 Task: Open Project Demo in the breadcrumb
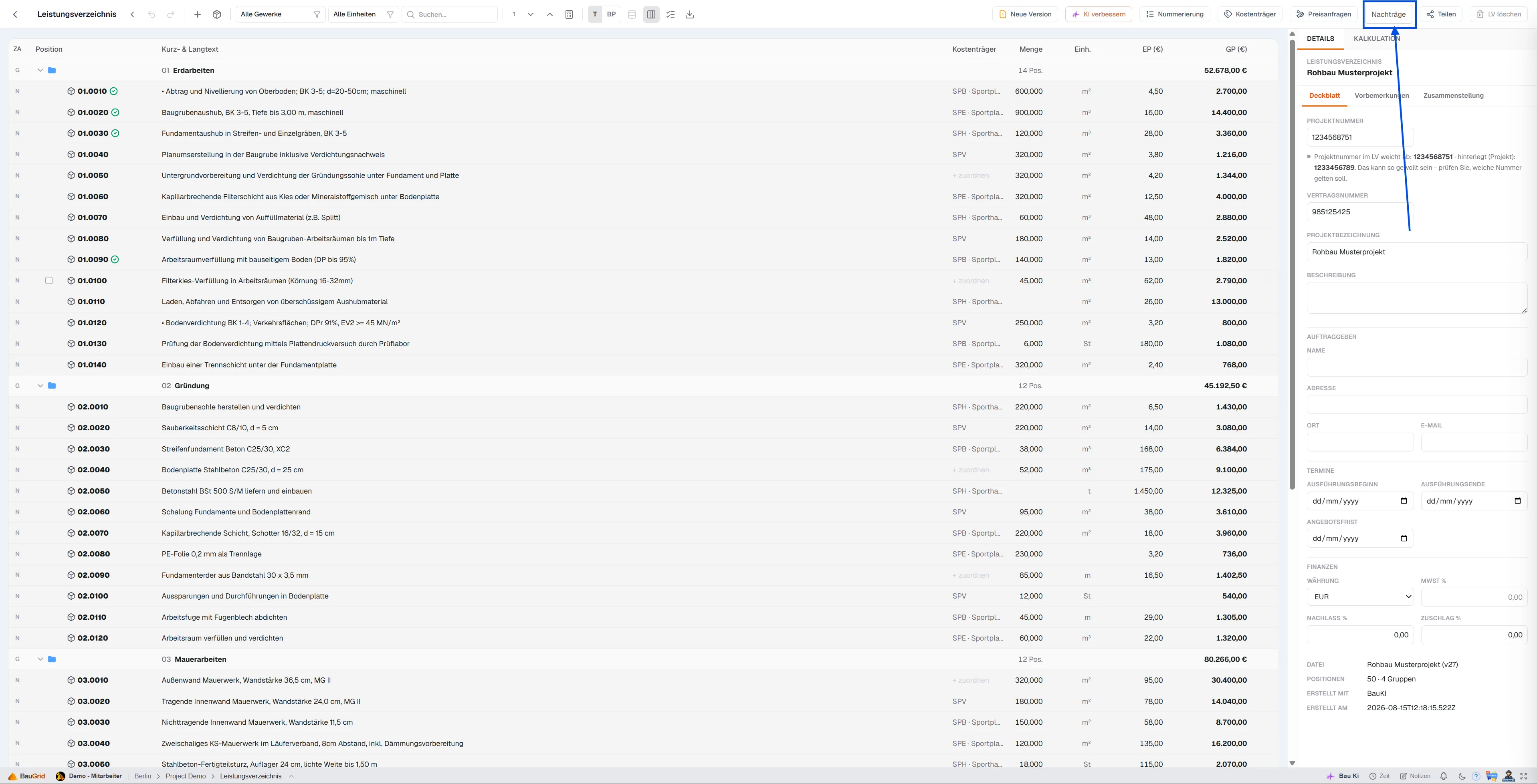click(186, 776)
